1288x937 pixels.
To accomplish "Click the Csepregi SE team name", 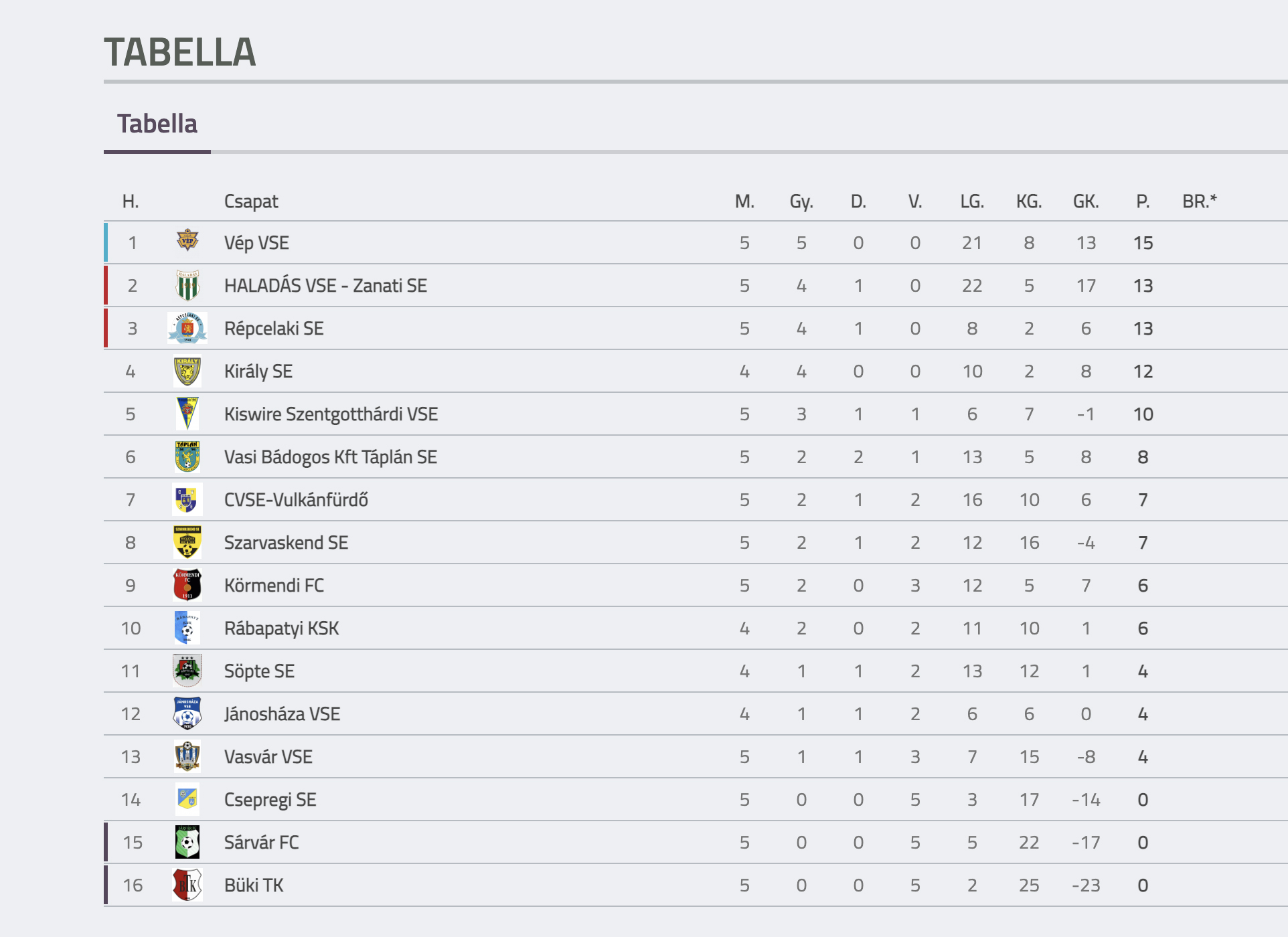I will coord(270,800).
